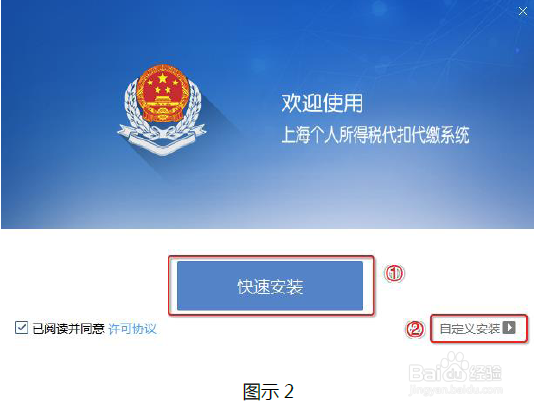Click the red circled number 2 marker
This screenshot has width=534, height=409.
click(415, 329)
